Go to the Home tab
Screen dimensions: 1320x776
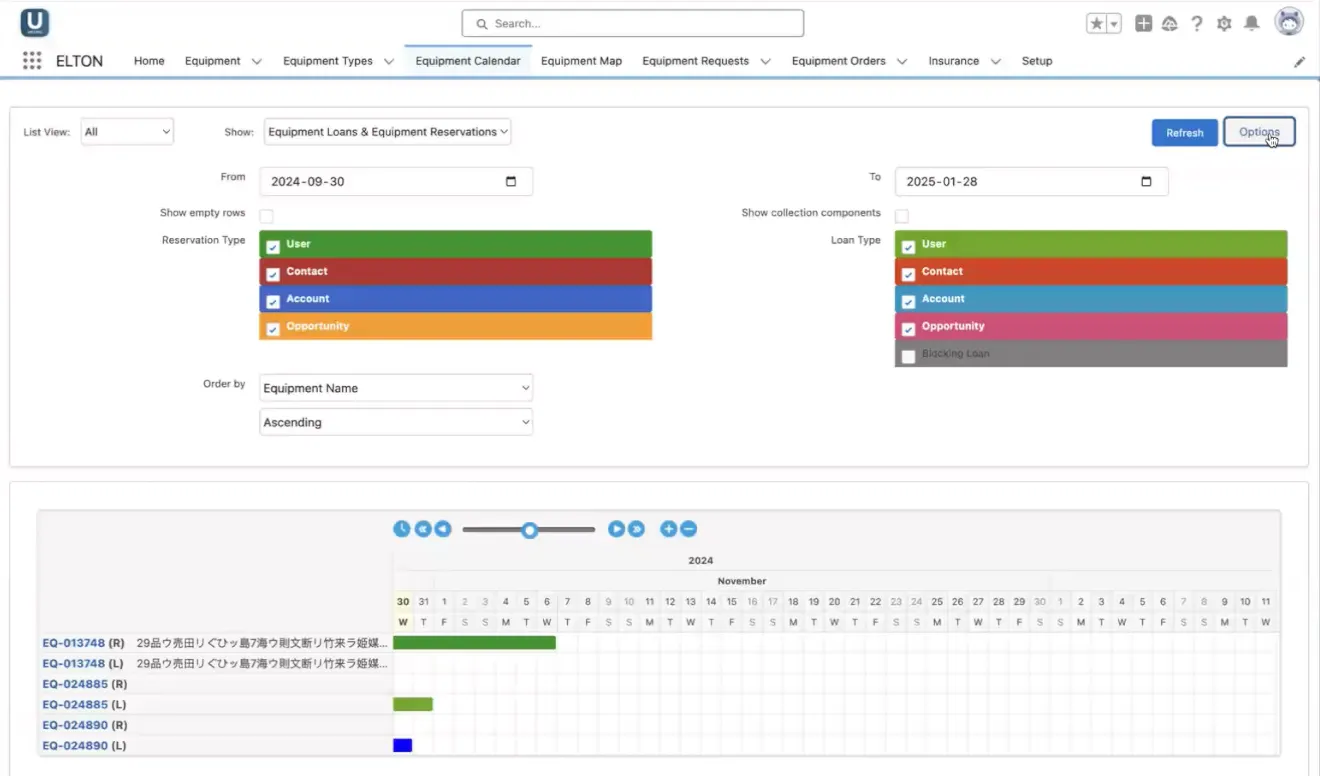point(149,61)
